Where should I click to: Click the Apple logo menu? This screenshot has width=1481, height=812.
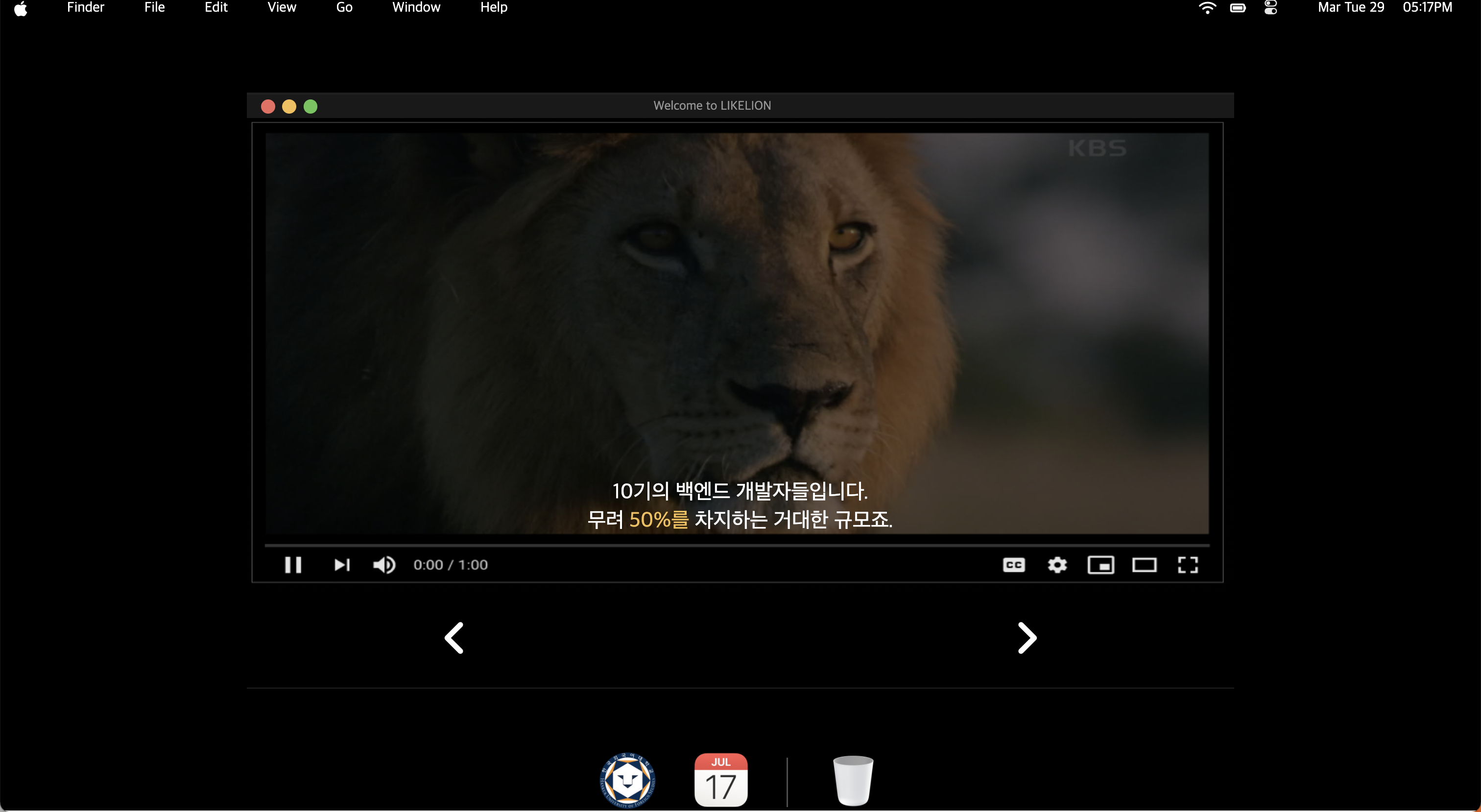[21, 8]
